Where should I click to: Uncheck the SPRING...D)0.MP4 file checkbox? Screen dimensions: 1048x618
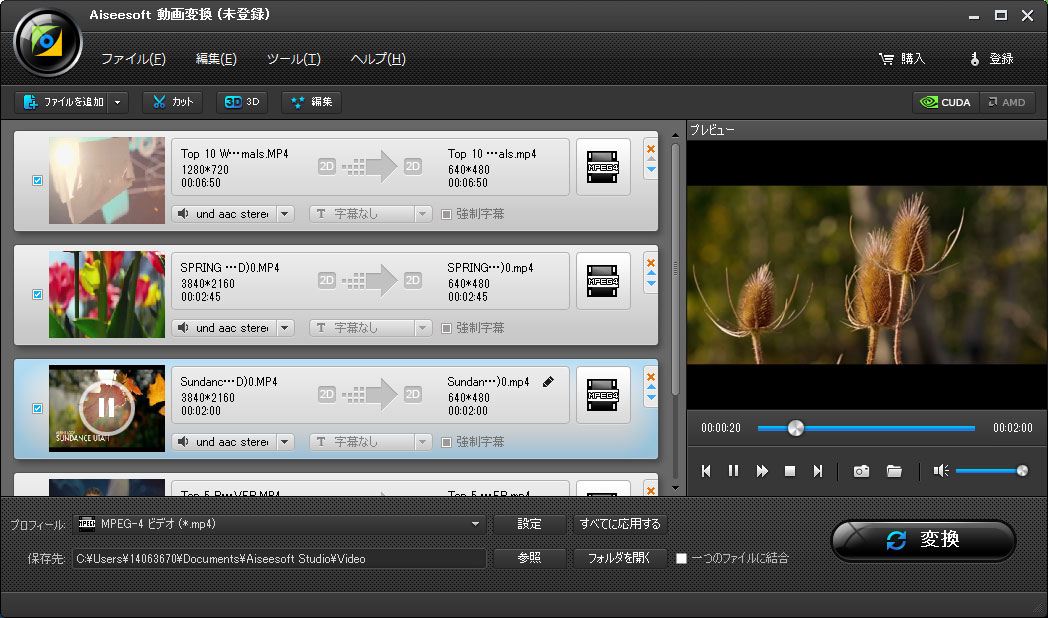pos(37,295)
